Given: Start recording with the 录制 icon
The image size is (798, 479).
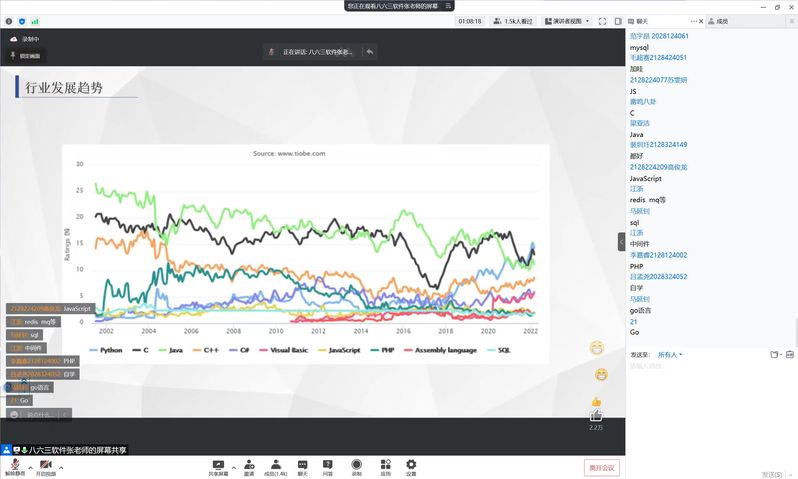Looking at the screenshot, I should 356,465.
